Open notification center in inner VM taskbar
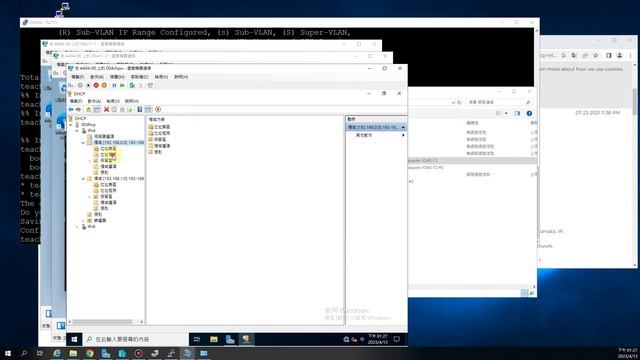The image size is (640, 360). (x=397, y=339)
